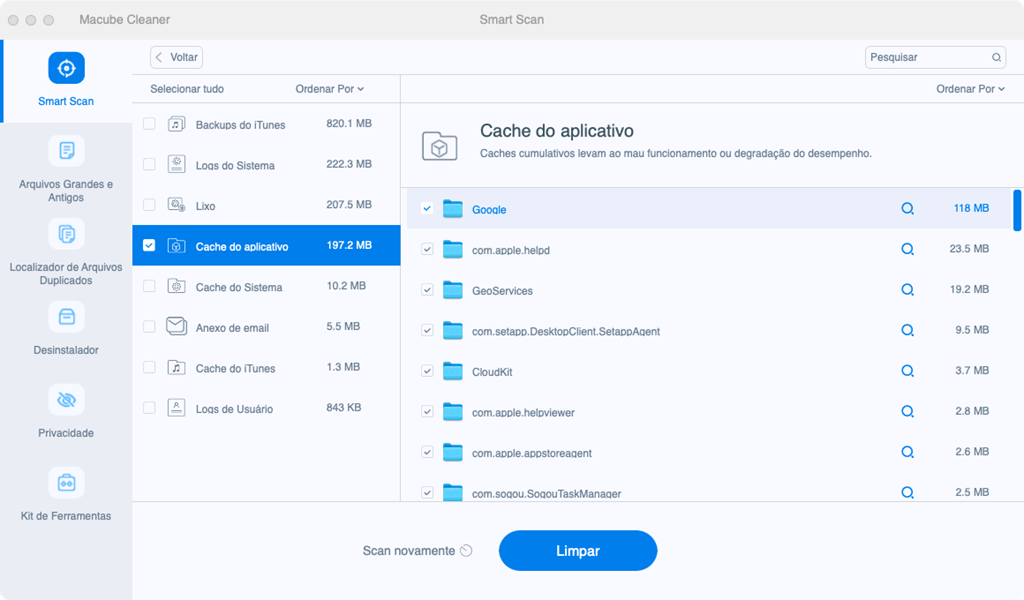Reveal Google folder with magnifier icon

click(x=907, y=208)
